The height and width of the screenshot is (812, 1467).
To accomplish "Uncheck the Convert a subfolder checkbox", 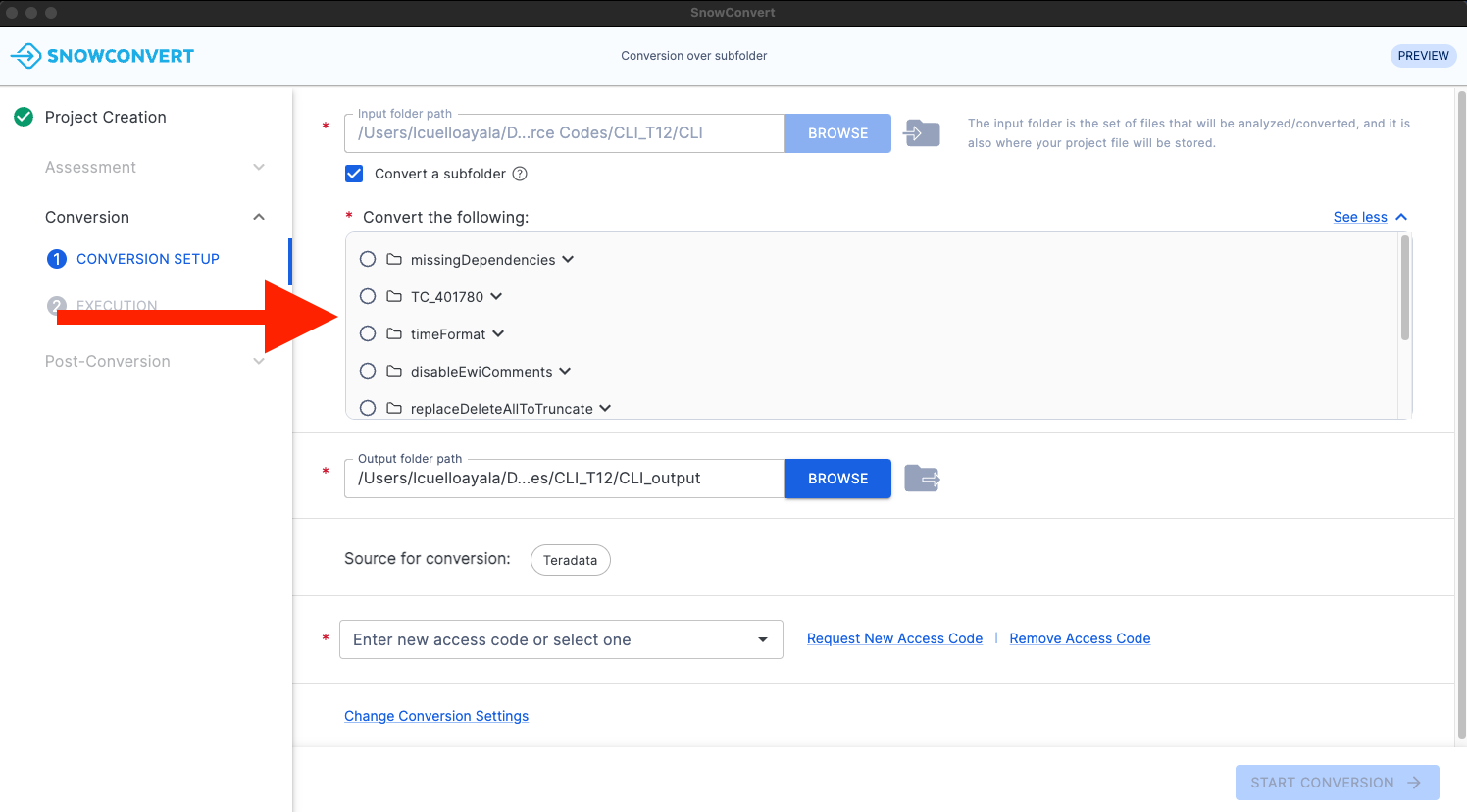I will (x=355, y=174).
